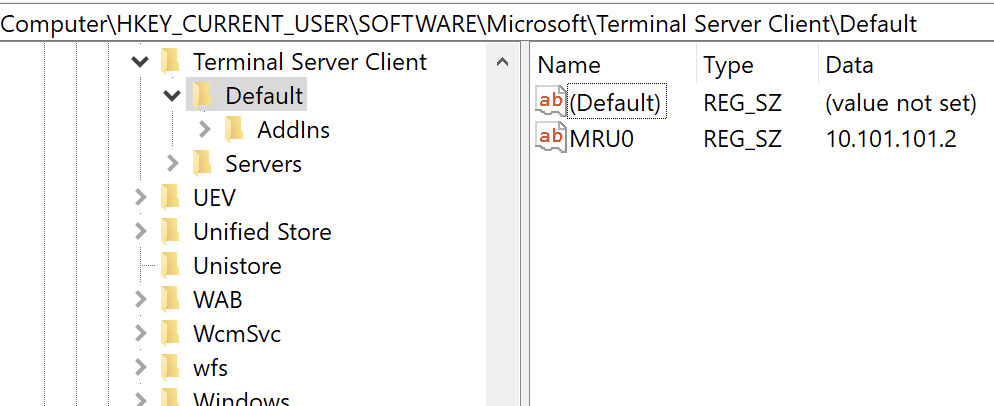The width and height of the screenshot is (994, 406).
Task: Select the Windows key label in tree
Action: [242, 398]
